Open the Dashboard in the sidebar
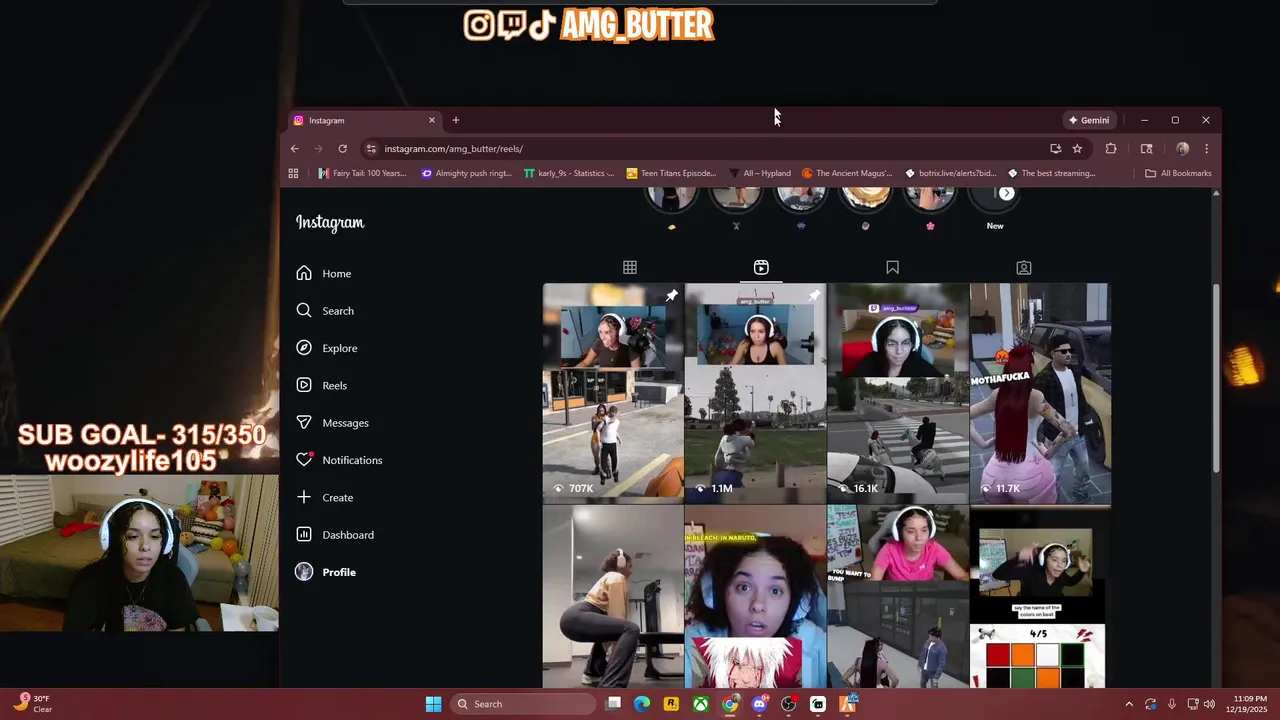This screenshot has width=1280, height=720. (335, 535)
